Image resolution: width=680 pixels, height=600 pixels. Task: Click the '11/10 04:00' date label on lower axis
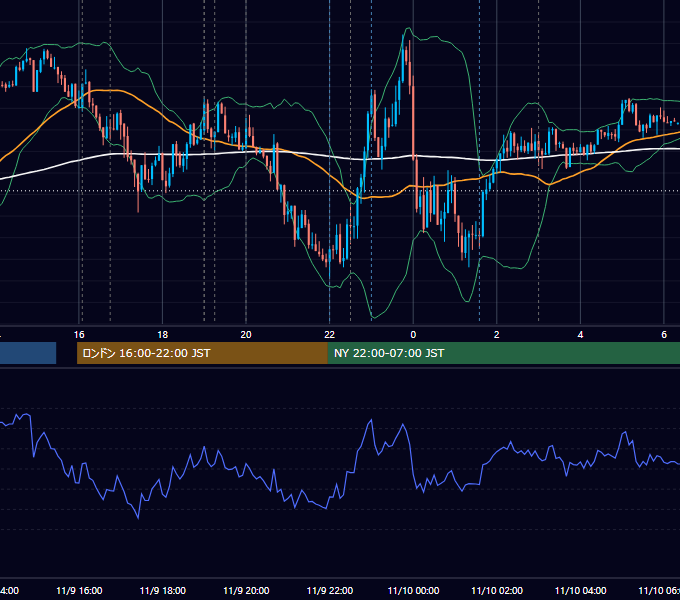pyautogui.click(x=581, y=591)
